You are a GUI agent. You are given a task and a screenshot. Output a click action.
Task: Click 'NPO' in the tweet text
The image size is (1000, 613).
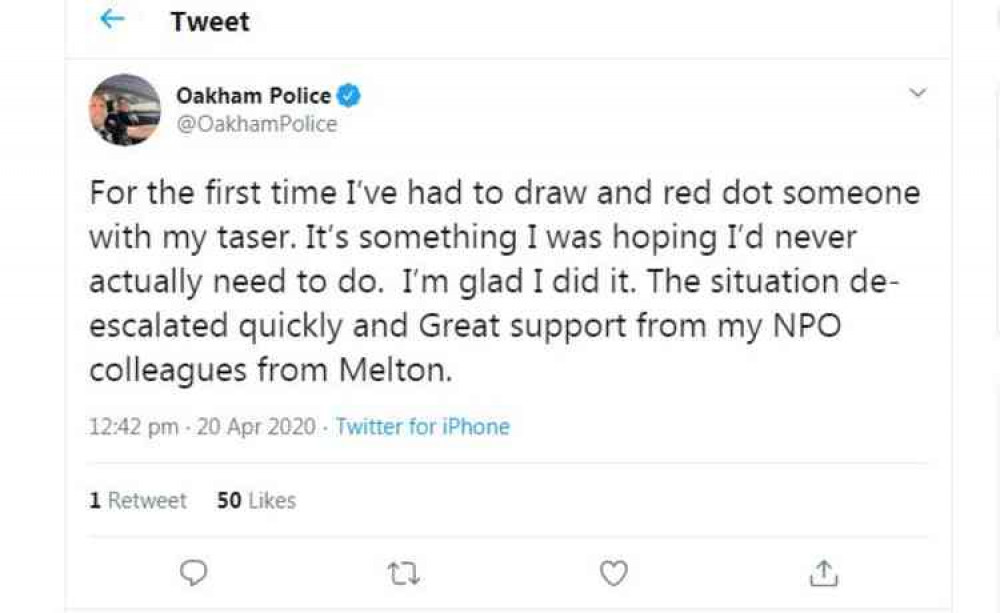806,325
